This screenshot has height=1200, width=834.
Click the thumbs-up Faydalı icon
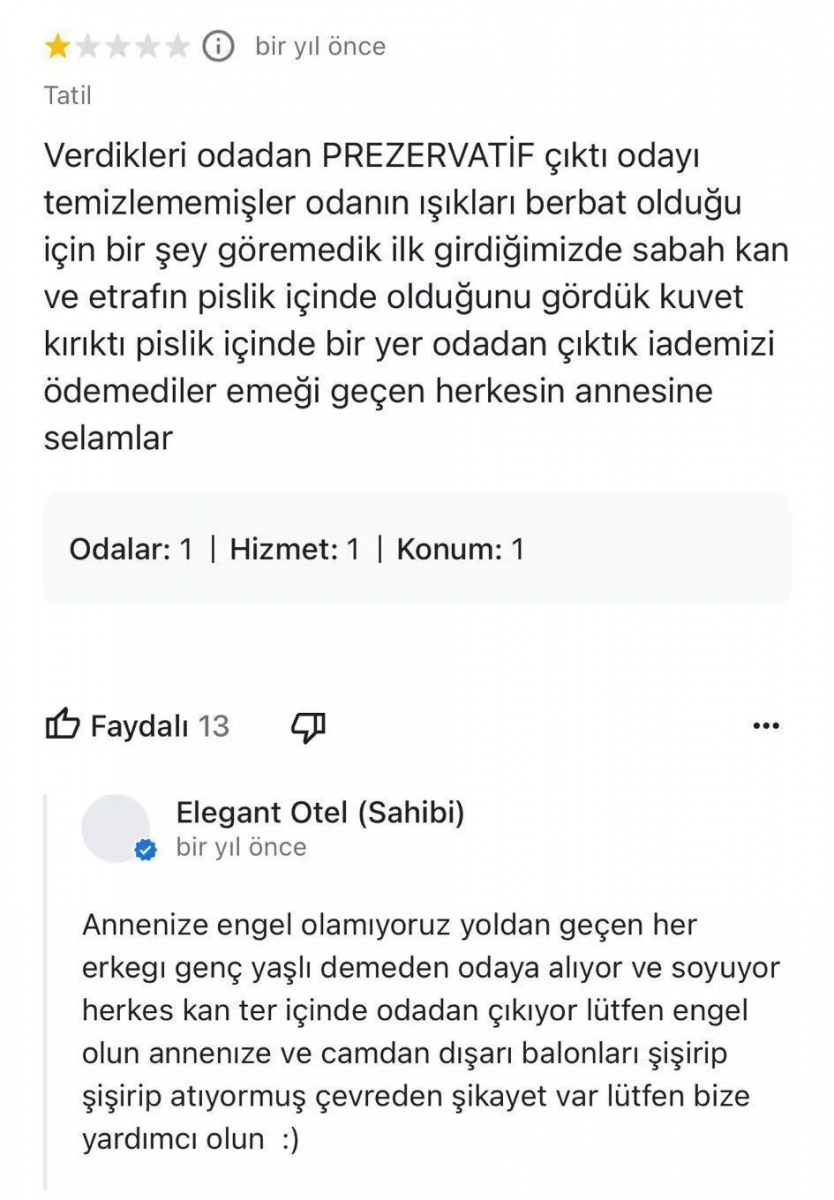[x=62, y=725]
